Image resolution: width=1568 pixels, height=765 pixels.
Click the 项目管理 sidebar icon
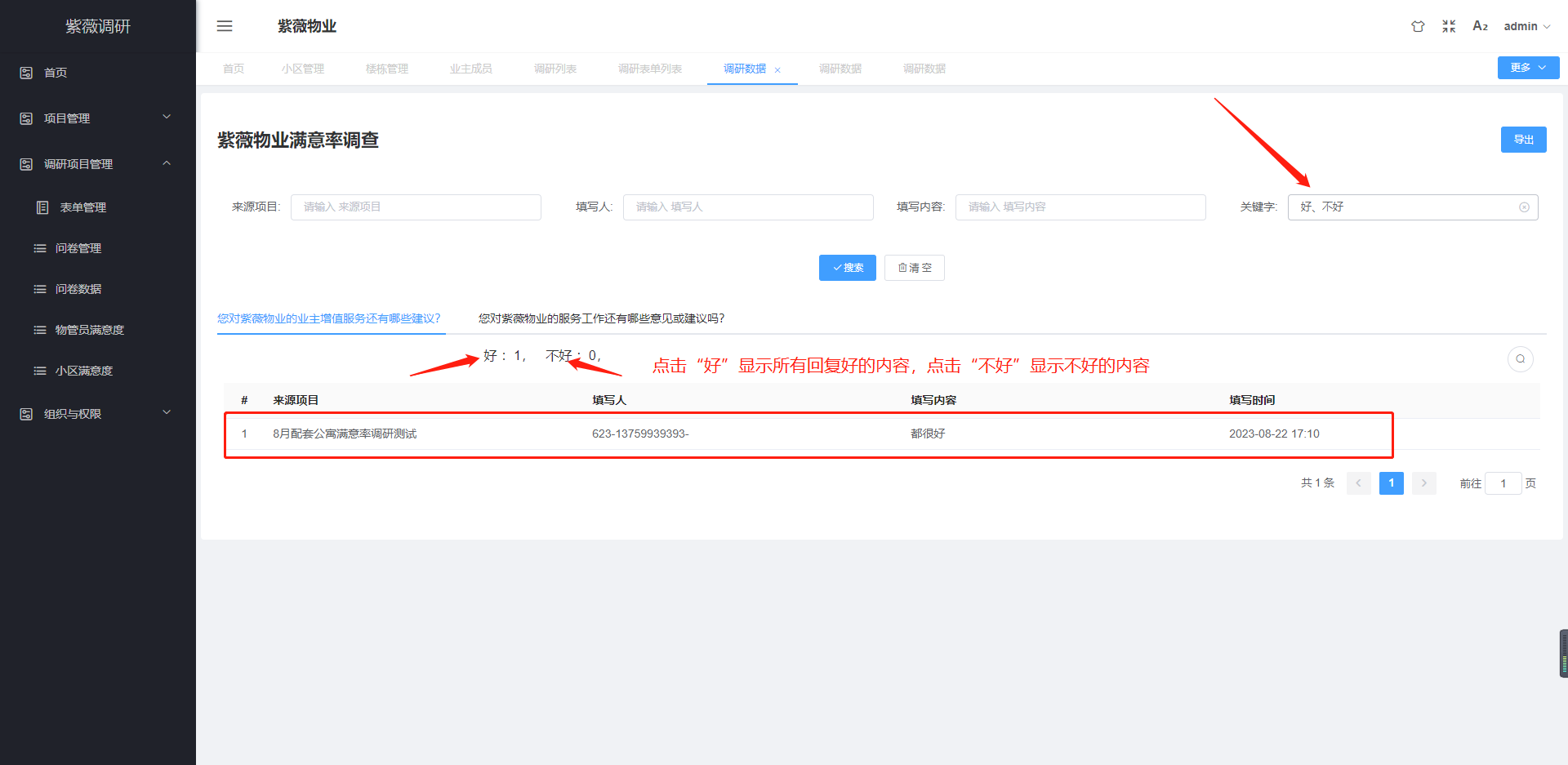[x=26, y=118]
